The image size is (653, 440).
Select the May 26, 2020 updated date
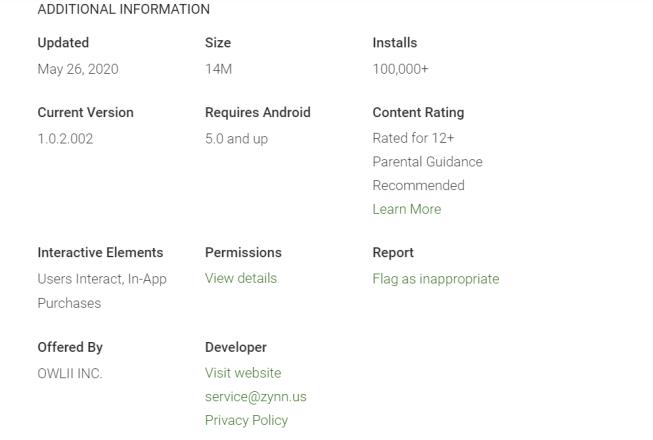[x=78, y=69]
